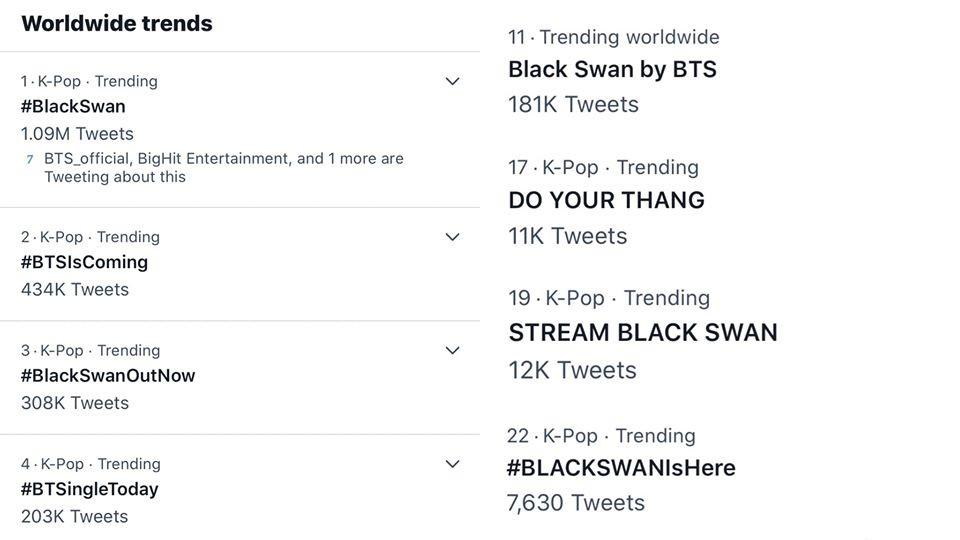View the #BTSingleToday trending hashtag
The height and width of the screenshot is (540, 960).
click(89, 489)
